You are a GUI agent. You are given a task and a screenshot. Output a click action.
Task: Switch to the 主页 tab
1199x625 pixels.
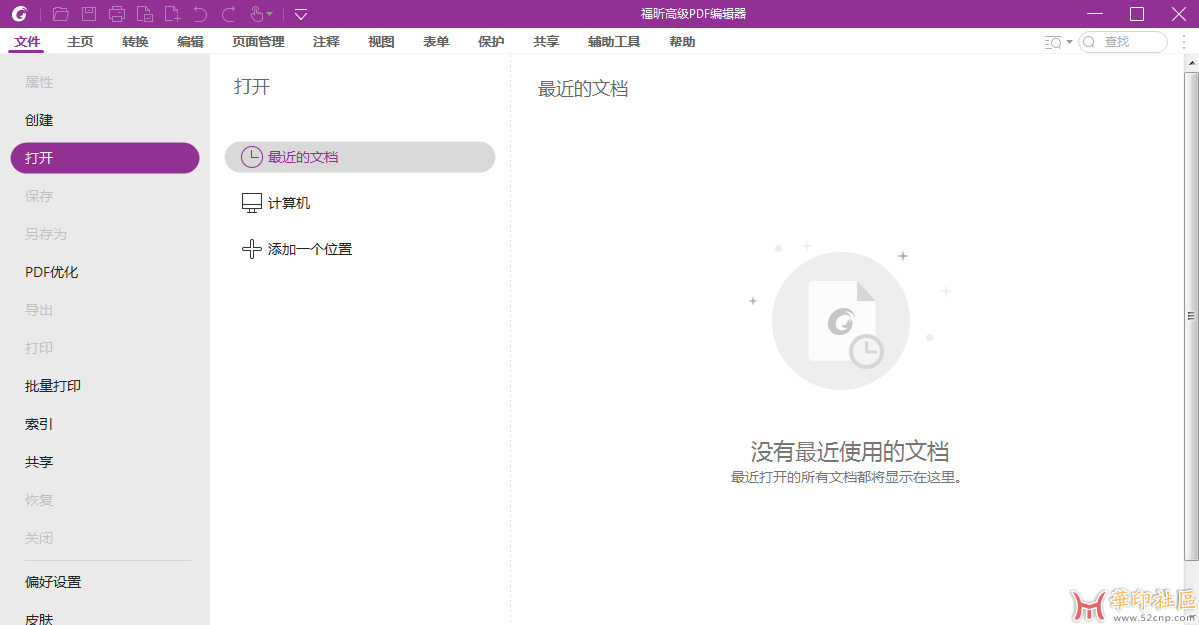(80, 41)
